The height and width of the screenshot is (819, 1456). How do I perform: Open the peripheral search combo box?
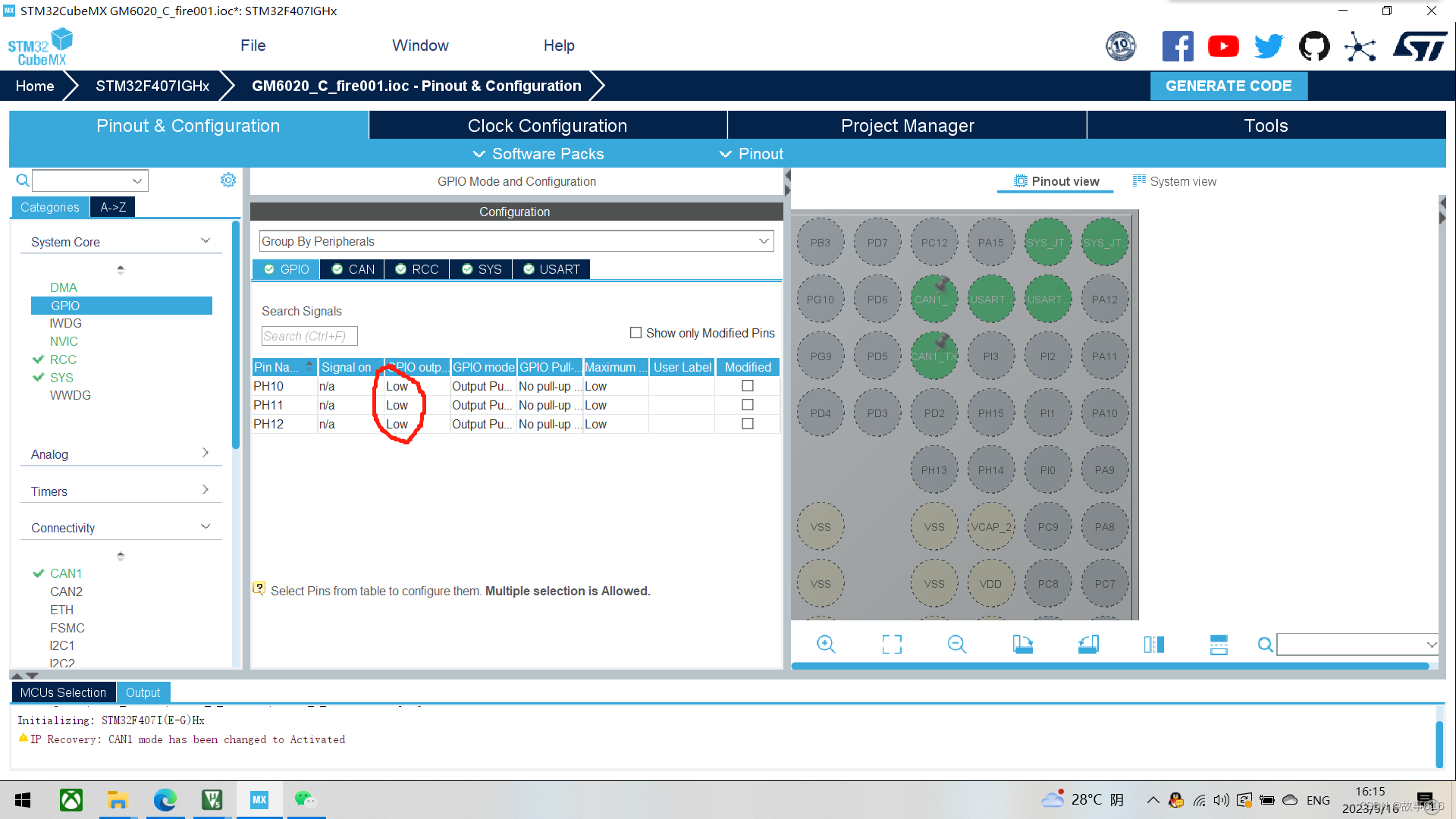tap(90, 180)
